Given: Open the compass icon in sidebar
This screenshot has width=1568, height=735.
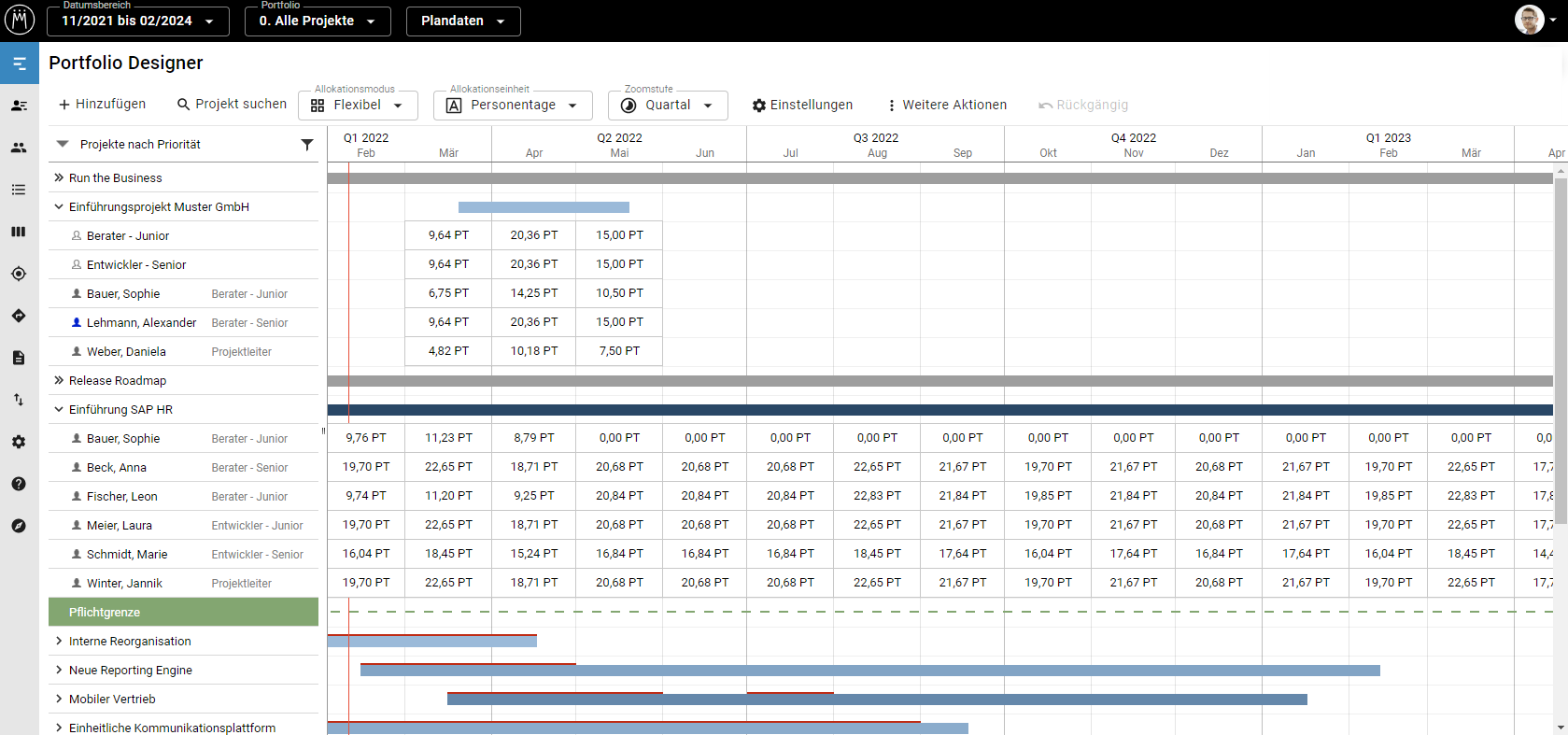Looking at the screenshot, I should pos(19,526).
